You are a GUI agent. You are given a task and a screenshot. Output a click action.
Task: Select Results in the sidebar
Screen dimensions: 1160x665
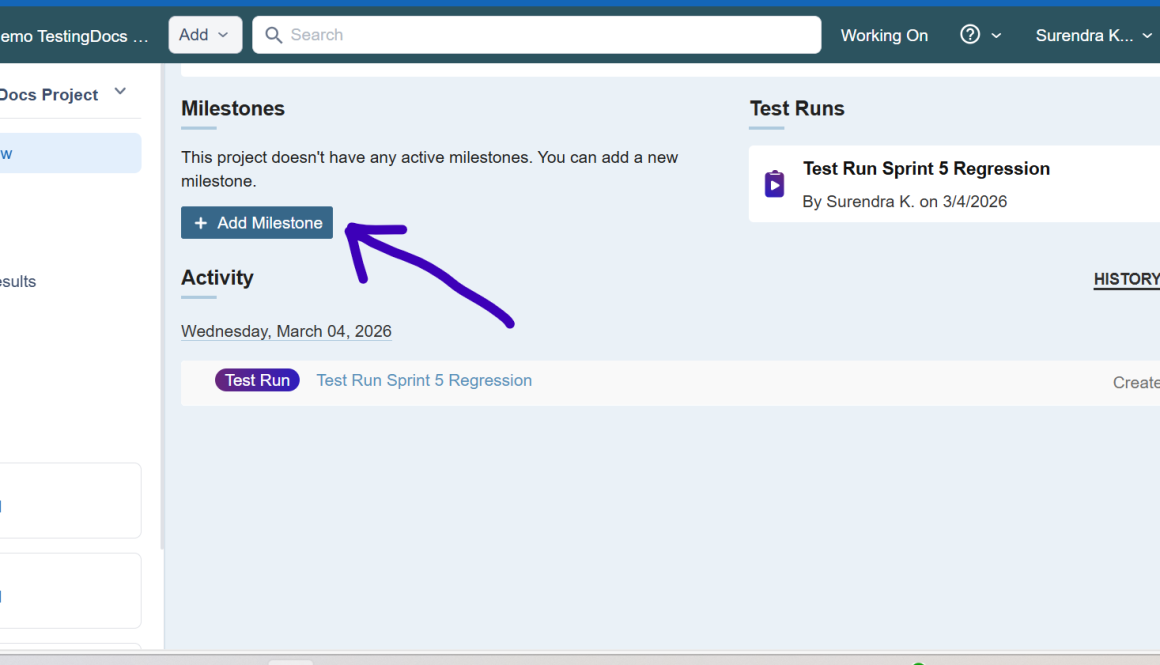pyautogui.click(x=17, y=281)
